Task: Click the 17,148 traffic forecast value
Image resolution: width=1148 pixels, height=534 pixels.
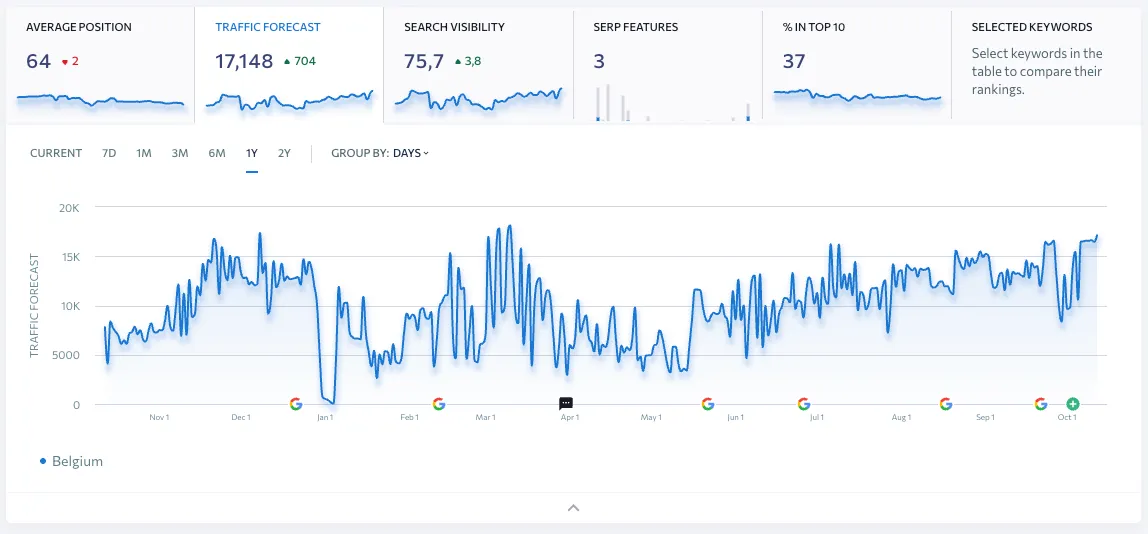Action: point(244,61)
